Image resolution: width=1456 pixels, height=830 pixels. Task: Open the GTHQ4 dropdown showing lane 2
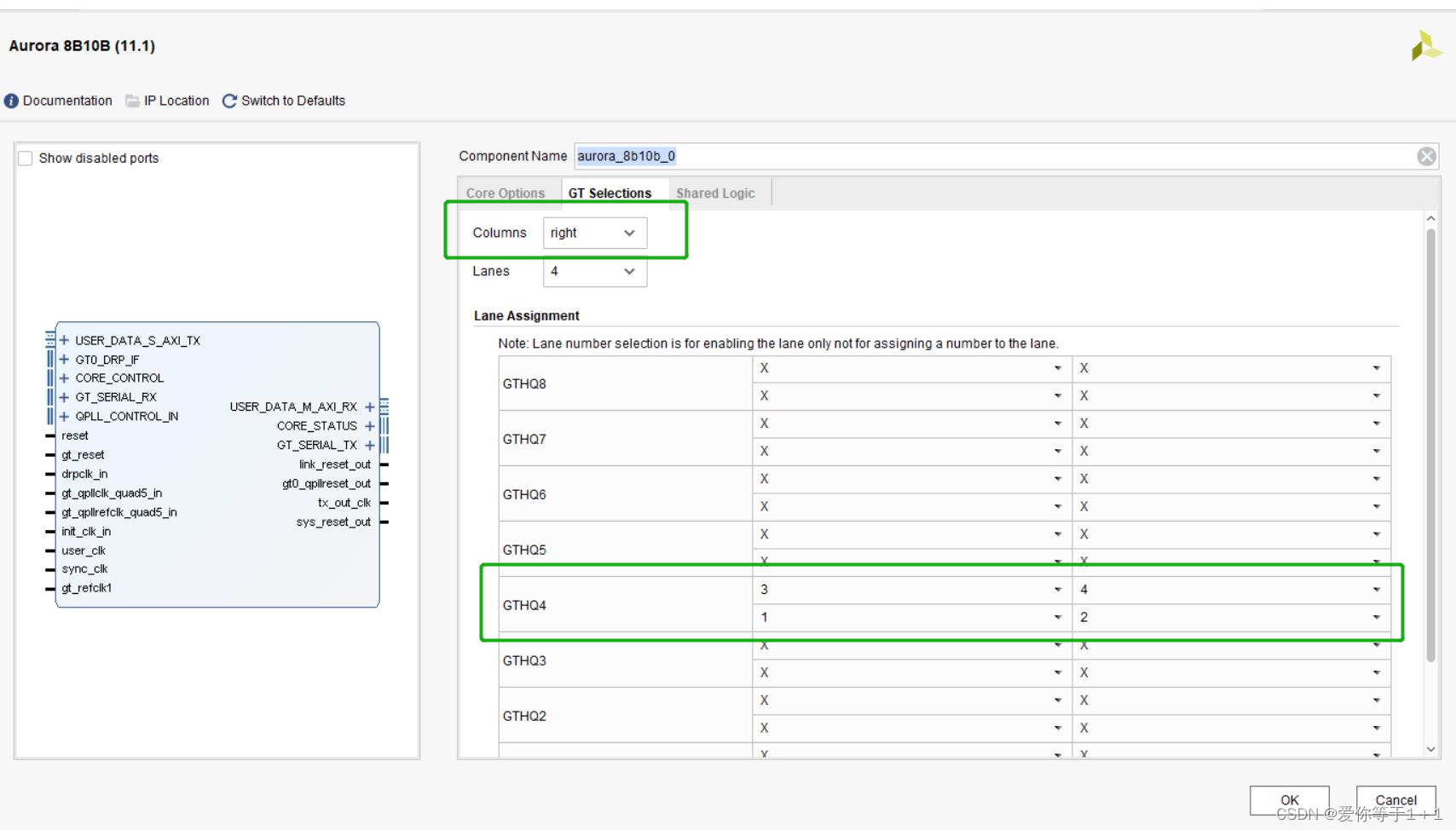click(x=1231, y=617)
